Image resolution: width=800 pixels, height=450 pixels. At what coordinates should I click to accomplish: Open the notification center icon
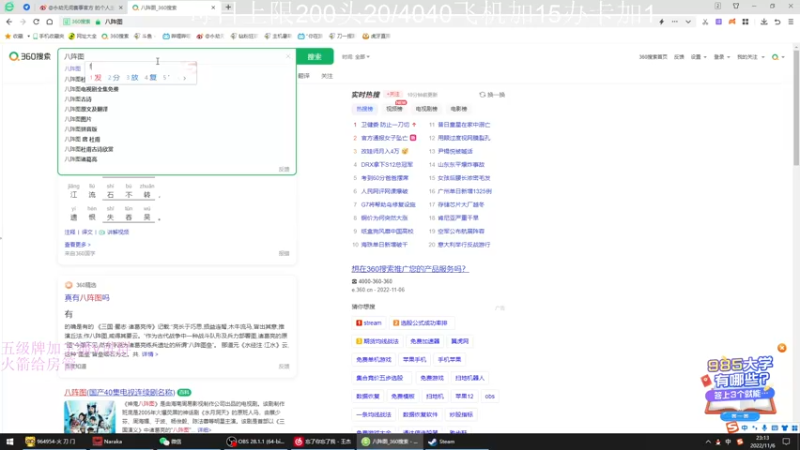[786, 442]
